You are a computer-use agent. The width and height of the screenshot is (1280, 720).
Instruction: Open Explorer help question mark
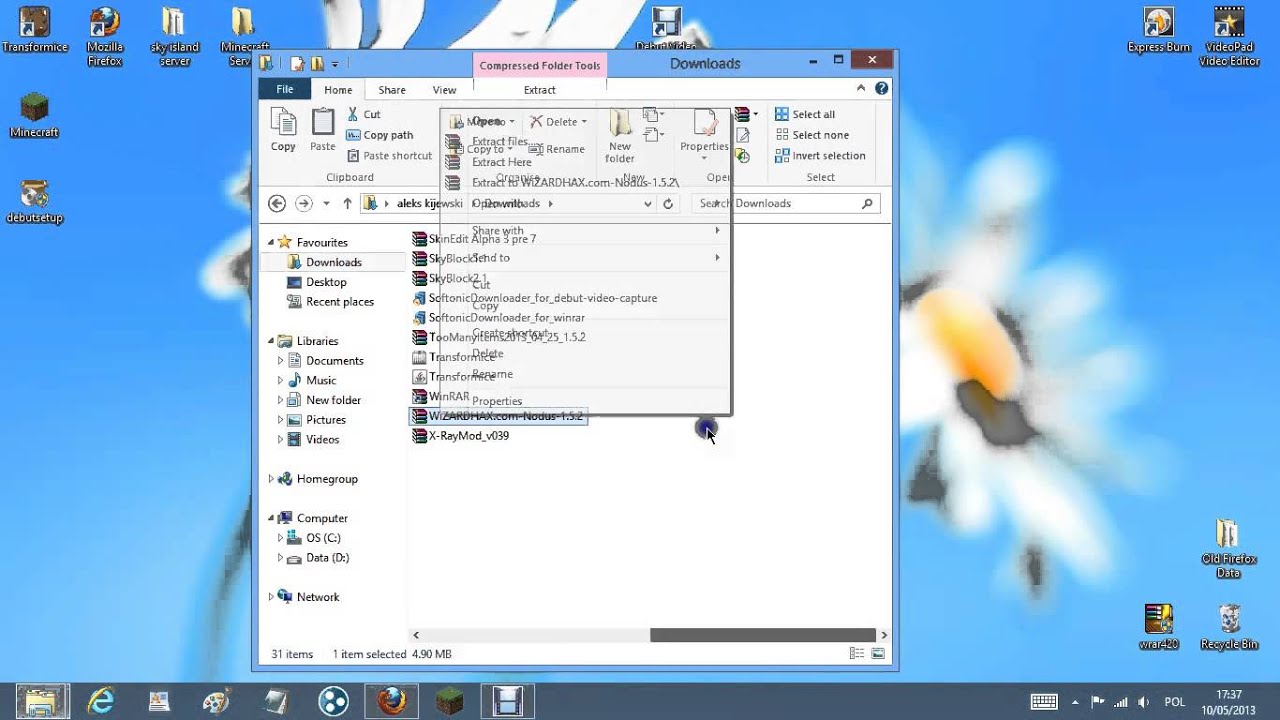tap(883, 89)
